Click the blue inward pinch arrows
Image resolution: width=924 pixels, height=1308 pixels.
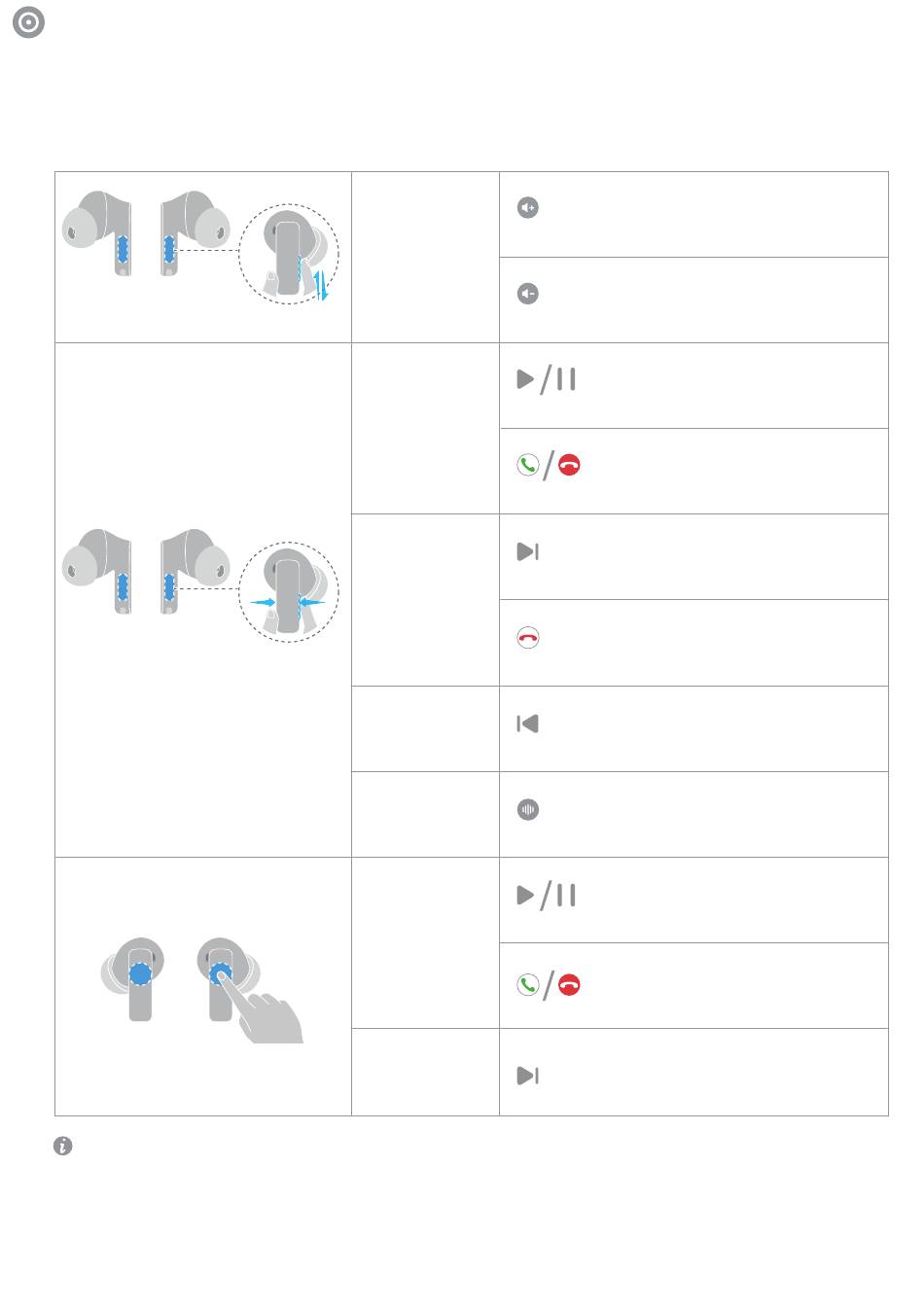(288, 603)
